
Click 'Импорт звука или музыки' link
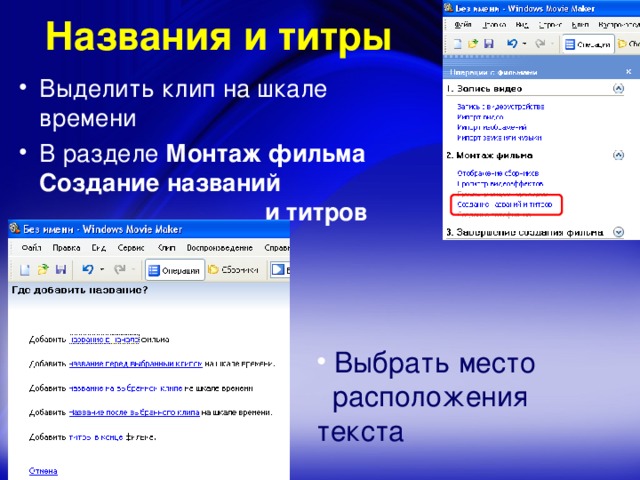tap(499, 138)
